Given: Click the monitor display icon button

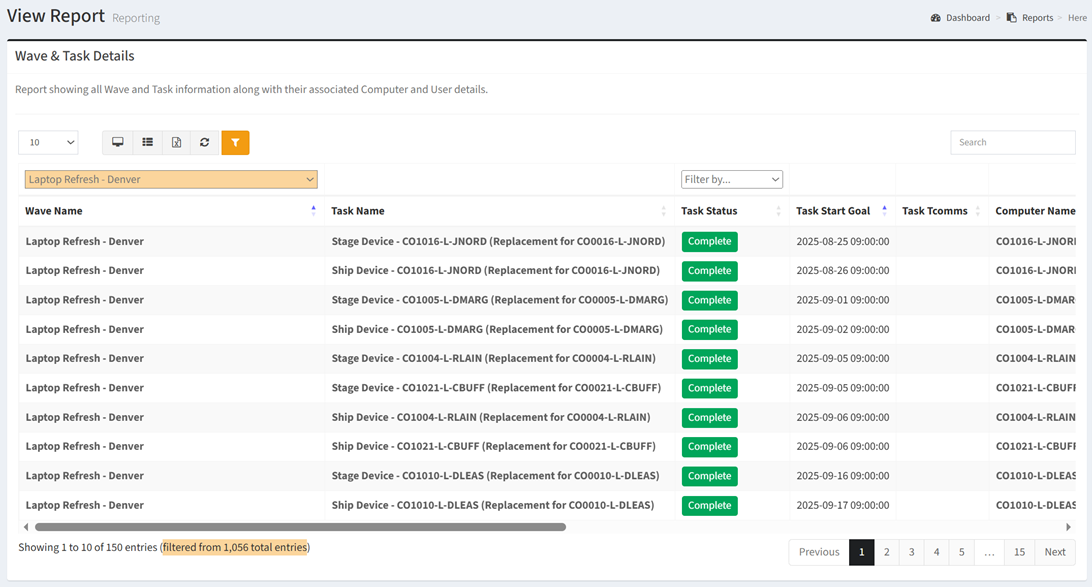Looking at the screenshot, I should [x=118, y=143].
